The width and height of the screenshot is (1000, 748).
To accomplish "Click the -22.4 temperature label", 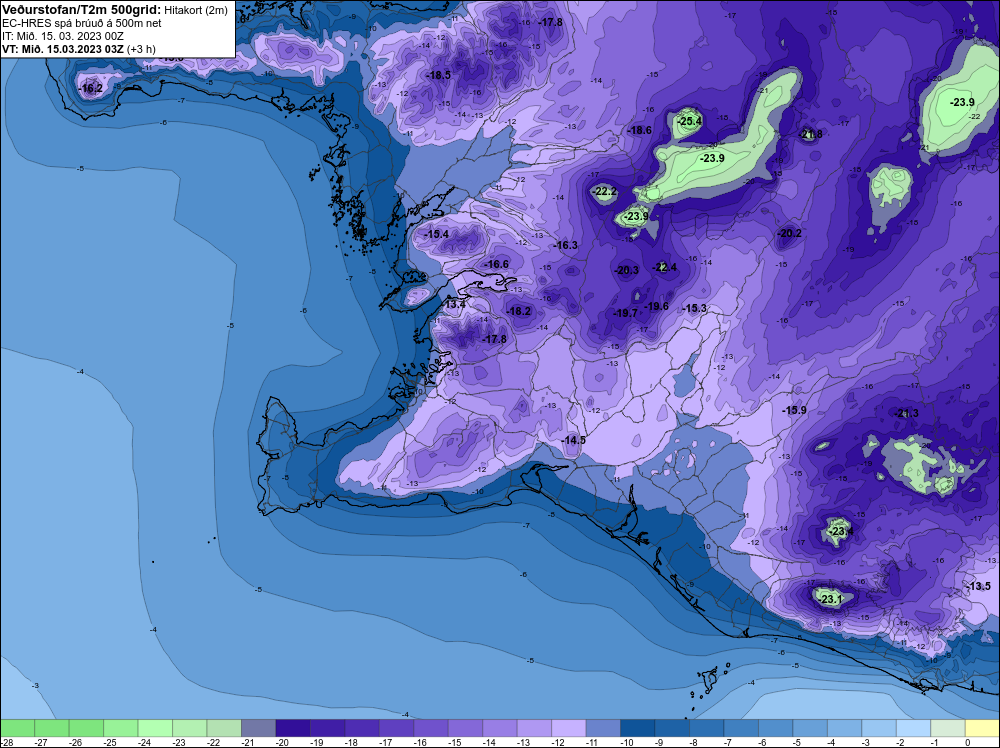I will (x=665, y=267).
